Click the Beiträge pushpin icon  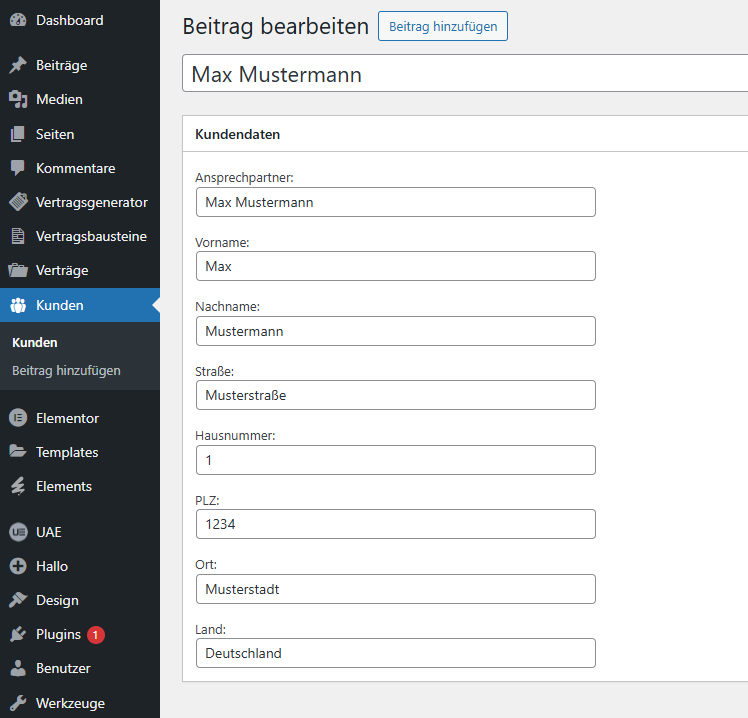point(18,65)
